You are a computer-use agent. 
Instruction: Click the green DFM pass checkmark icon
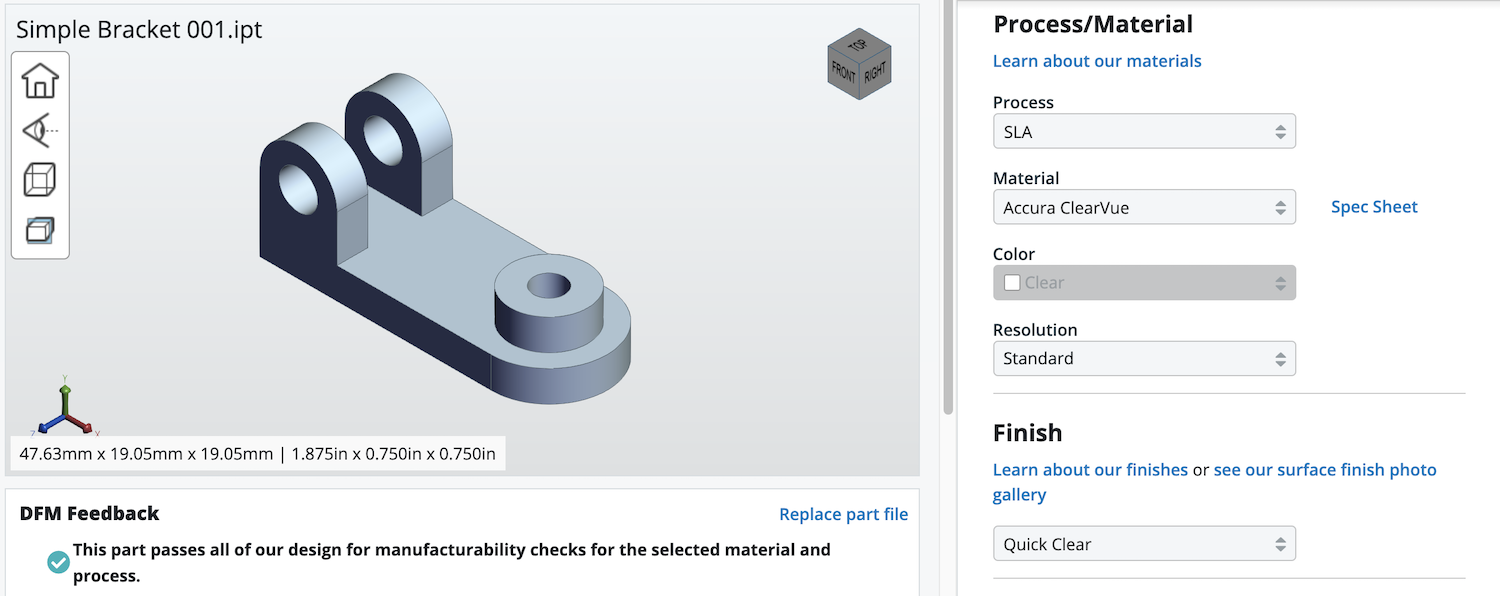59,563
